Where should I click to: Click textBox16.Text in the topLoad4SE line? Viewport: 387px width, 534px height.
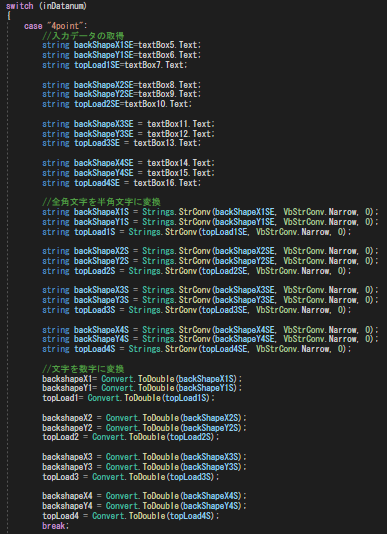167,183
